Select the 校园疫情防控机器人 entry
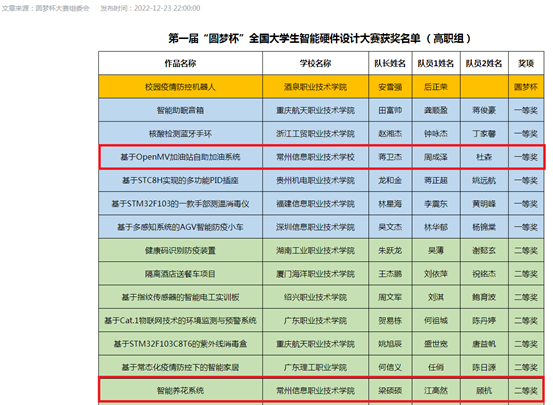The image size is (553, 405). click(x=180, y=87)
